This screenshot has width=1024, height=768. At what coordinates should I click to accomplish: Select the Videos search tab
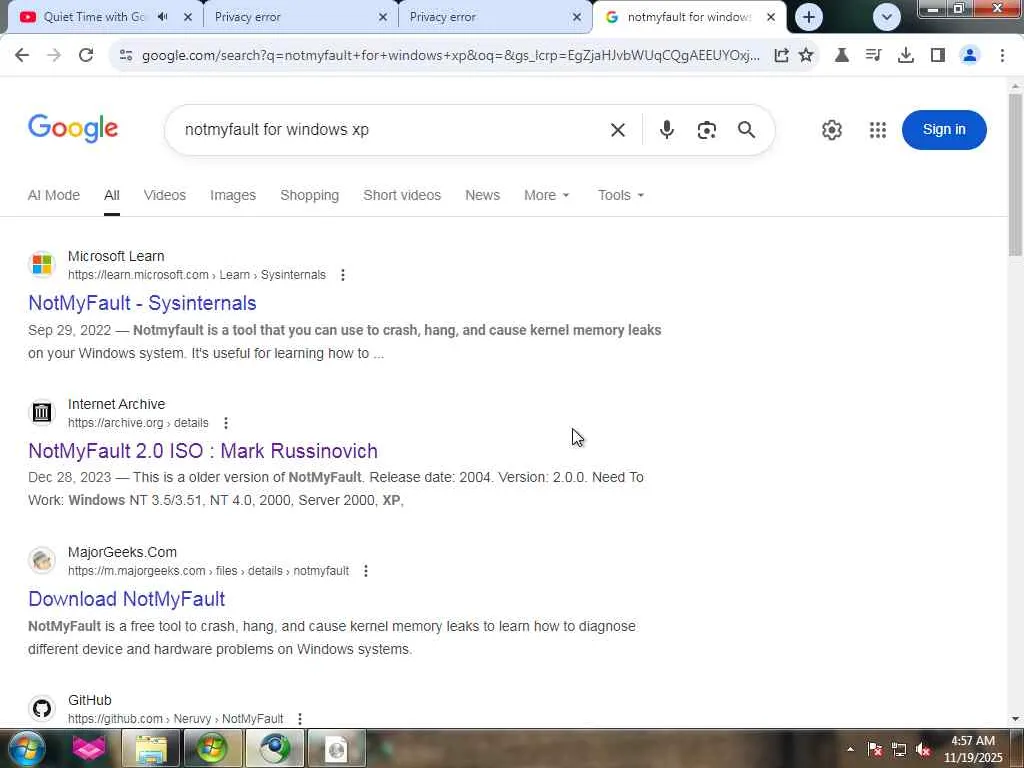(x=165, y=195)
